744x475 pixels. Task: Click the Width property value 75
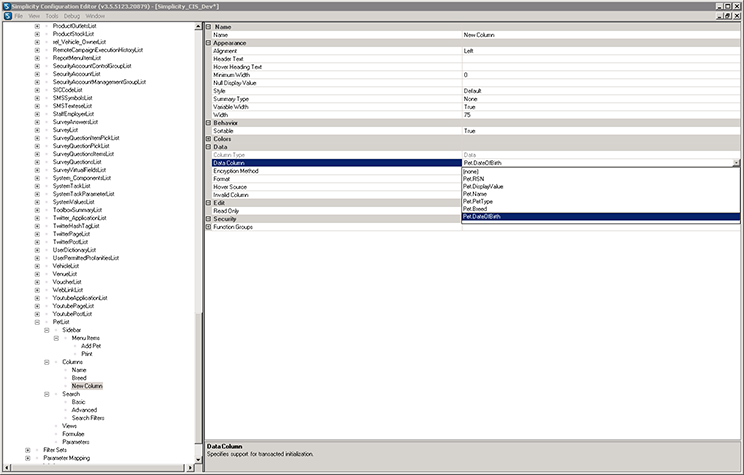coord(601,115)
